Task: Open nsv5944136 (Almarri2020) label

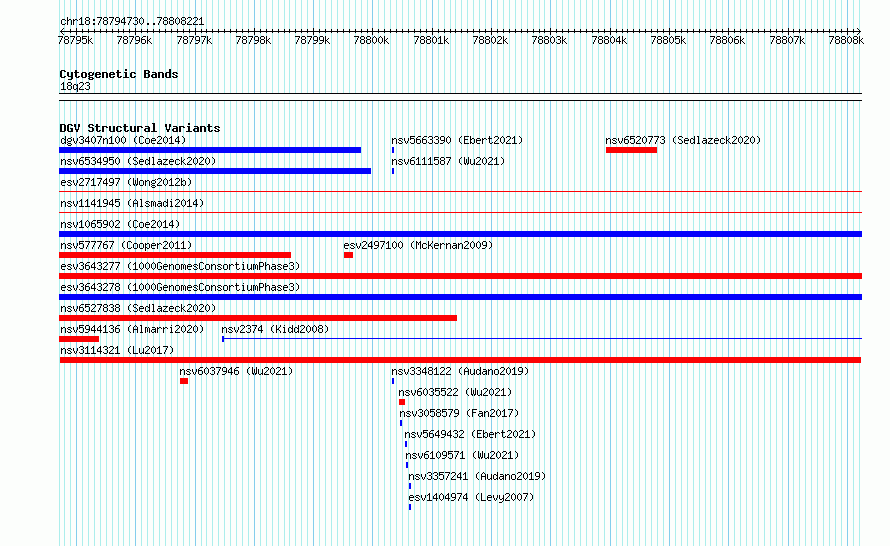Action: [x=132, y=329]
